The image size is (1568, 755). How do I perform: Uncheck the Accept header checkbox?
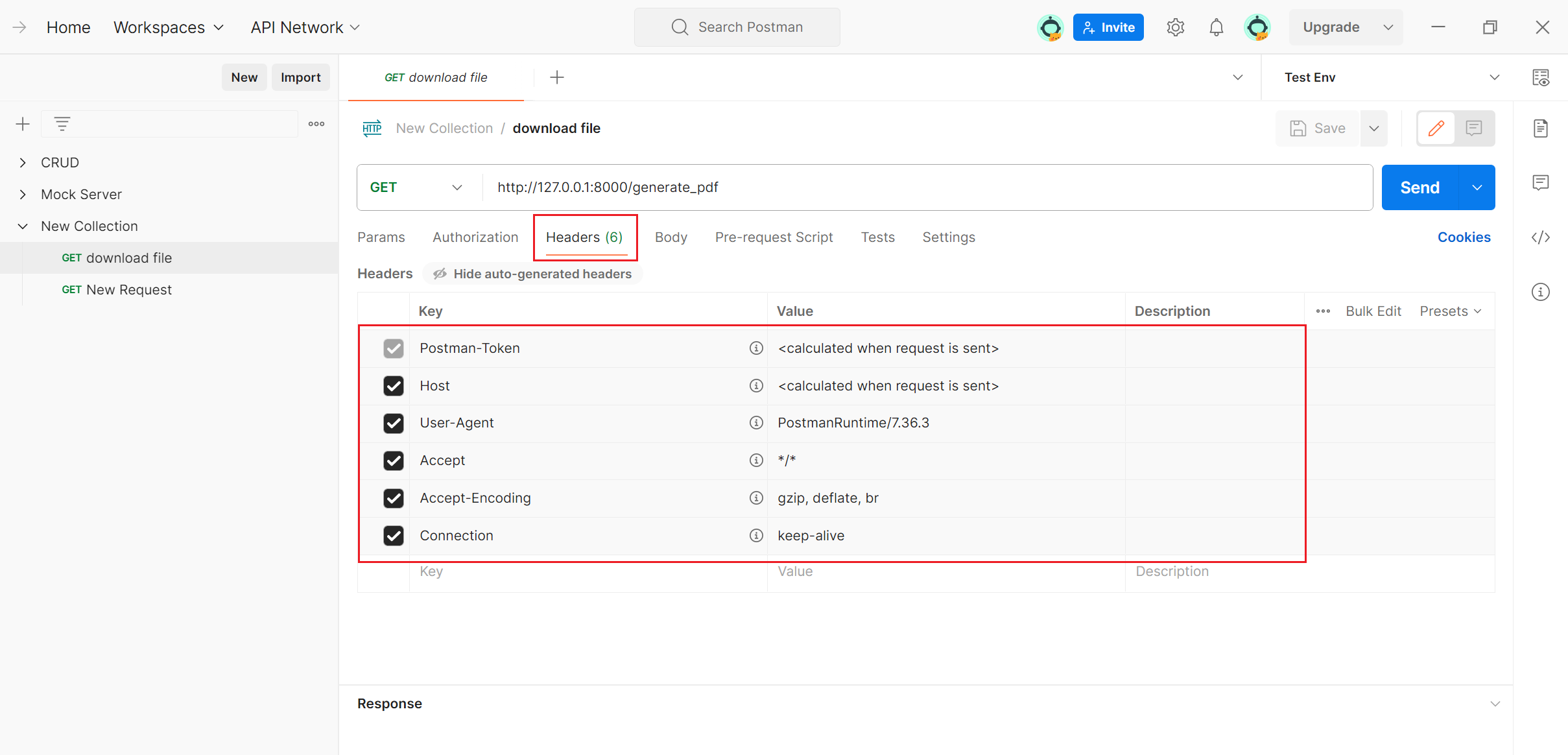click(x=394, y=461)
